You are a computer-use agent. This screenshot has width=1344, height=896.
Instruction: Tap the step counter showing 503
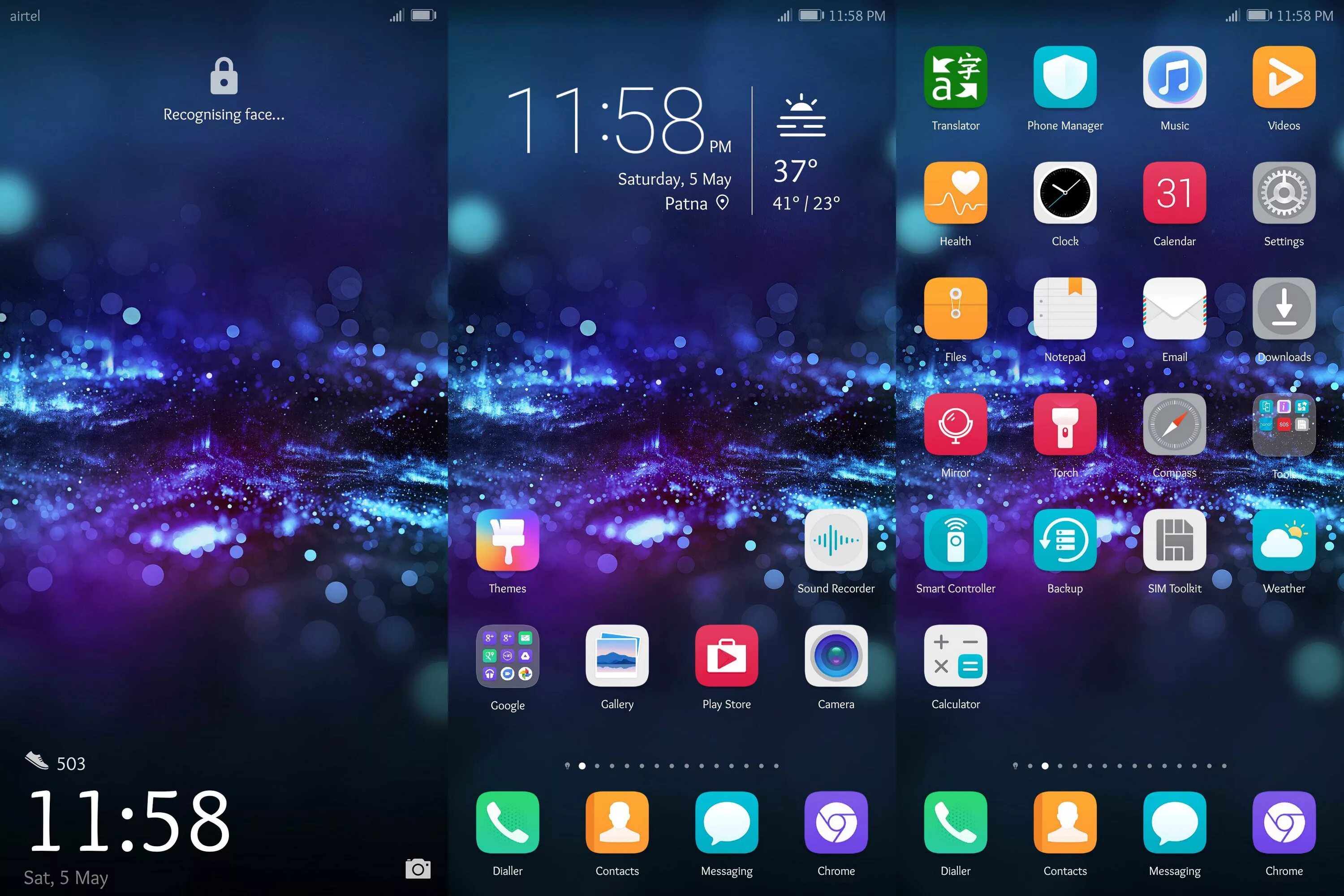click(55, 758)
